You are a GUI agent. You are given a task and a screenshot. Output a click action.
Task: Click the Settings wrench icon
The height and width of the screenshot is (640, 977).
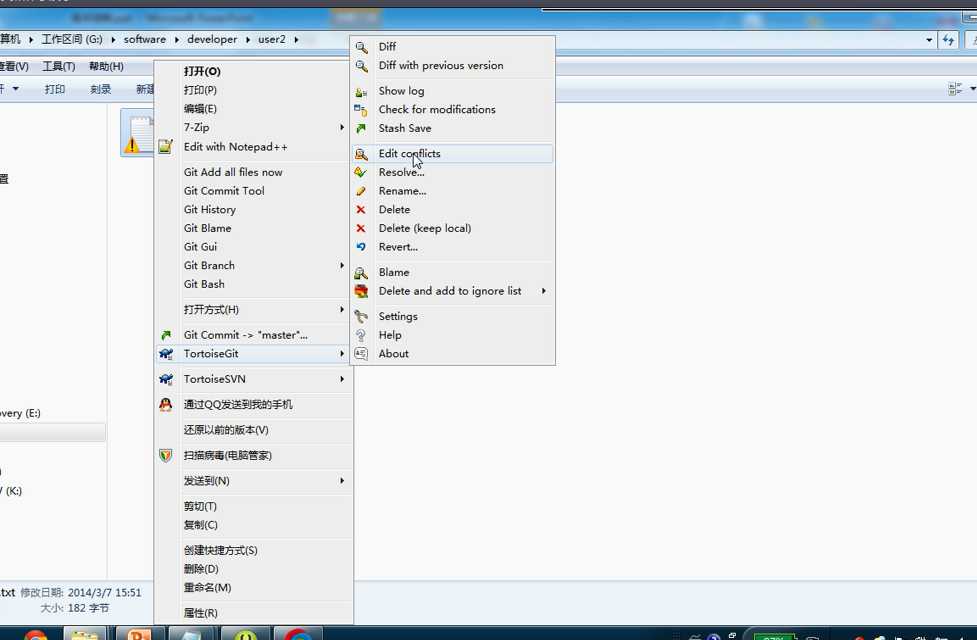[x=361, y=317]
